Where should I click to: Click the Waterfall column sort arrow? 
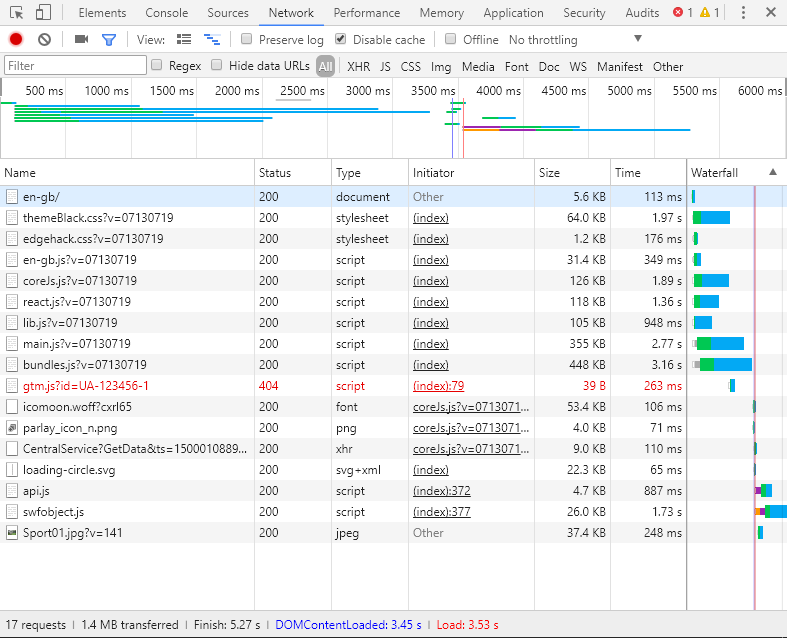[x=772, y=172]
